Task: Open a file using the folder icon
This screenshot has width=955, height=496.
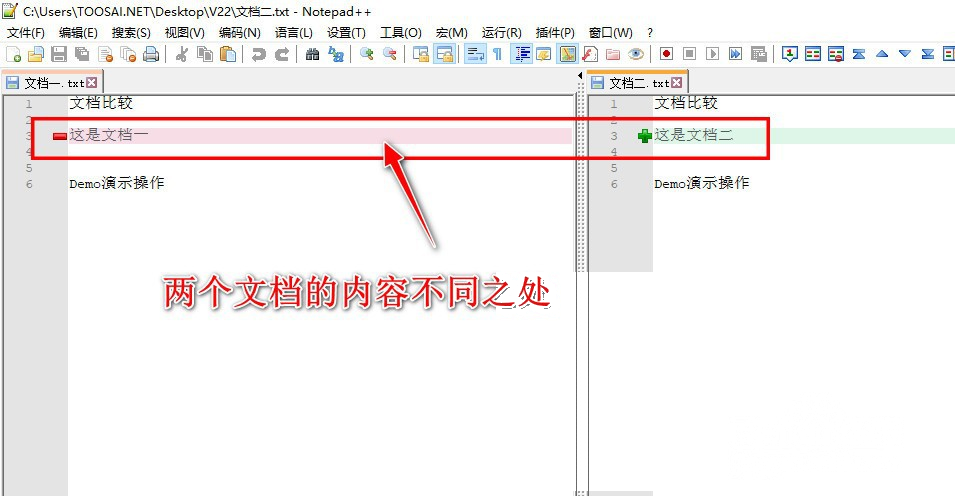Action: (x=36, y=54)
